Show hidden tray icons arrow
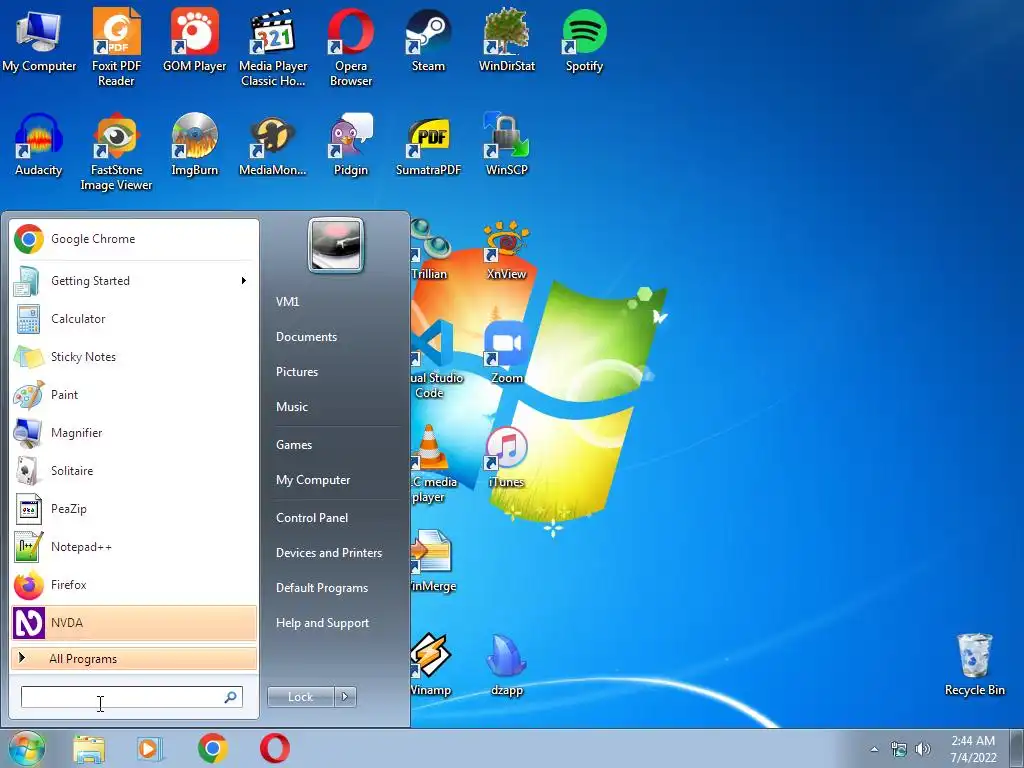1024x768 pixels. tap(874, 749)
